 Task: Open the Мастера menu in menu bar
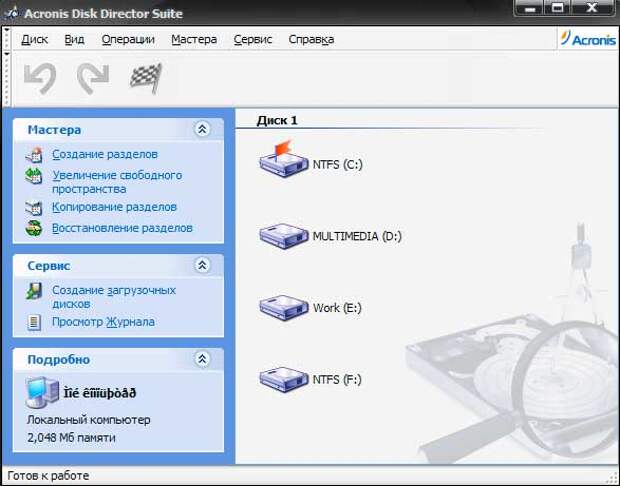[x=194, y=40]
